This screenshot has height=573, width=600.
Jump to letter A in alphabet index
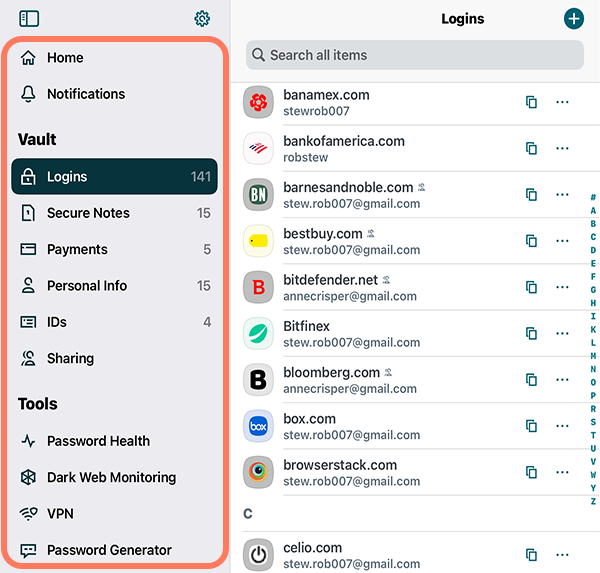pyautogui.click(x=593, y=211)
